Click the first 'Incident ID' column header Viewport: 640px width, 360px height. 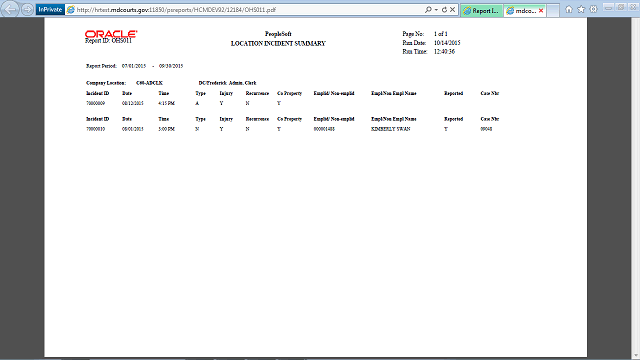click(98, 93)
